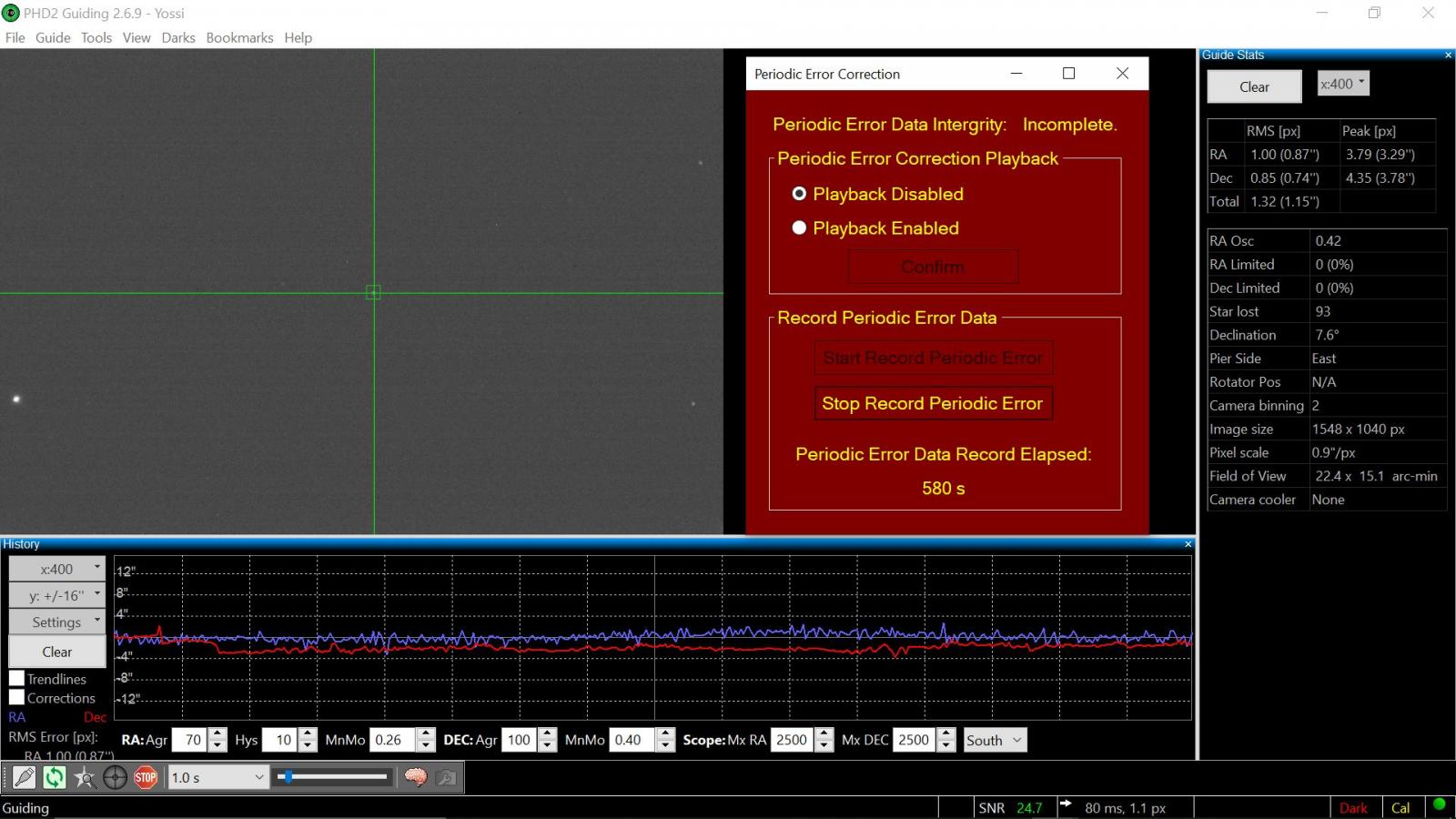Viewport: 1456px width, 819px height.
Task: Decrease the Mx DEC value 2500
Action: pyautogui.click(x=946, y=746)
